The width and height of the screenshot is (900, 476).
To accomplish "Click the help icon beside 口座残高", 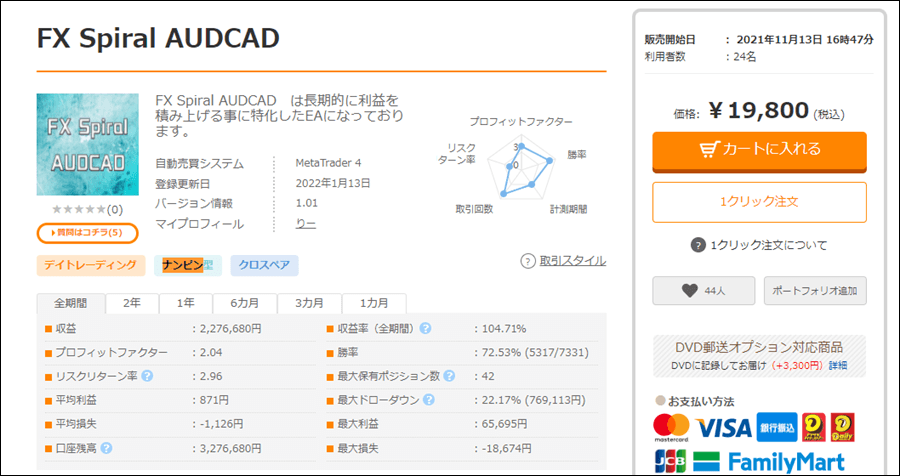I will click(106, 448).
